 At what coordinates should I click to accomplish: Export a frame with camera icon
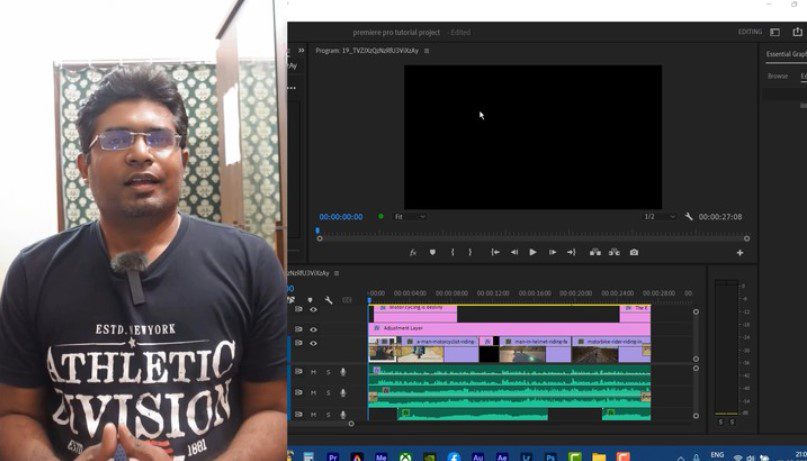(x=634, y=252)
